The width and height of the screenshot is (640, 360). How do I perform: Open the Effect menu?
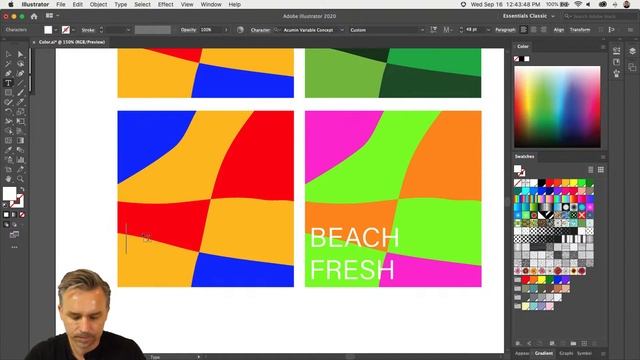coord(165,4)
